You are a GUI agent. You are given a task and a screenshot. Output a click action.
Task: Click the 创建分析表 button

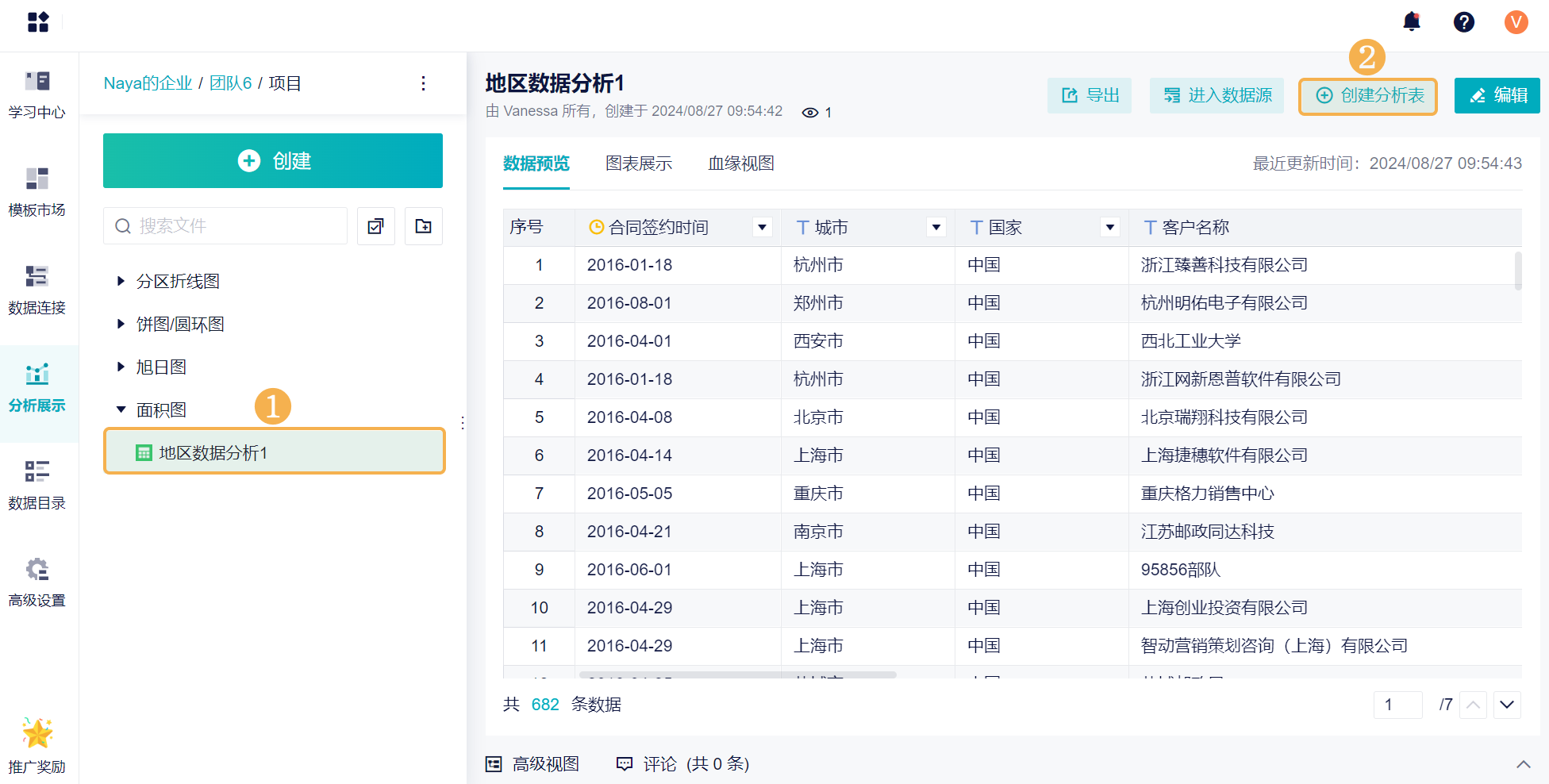tap(1368, 96)
